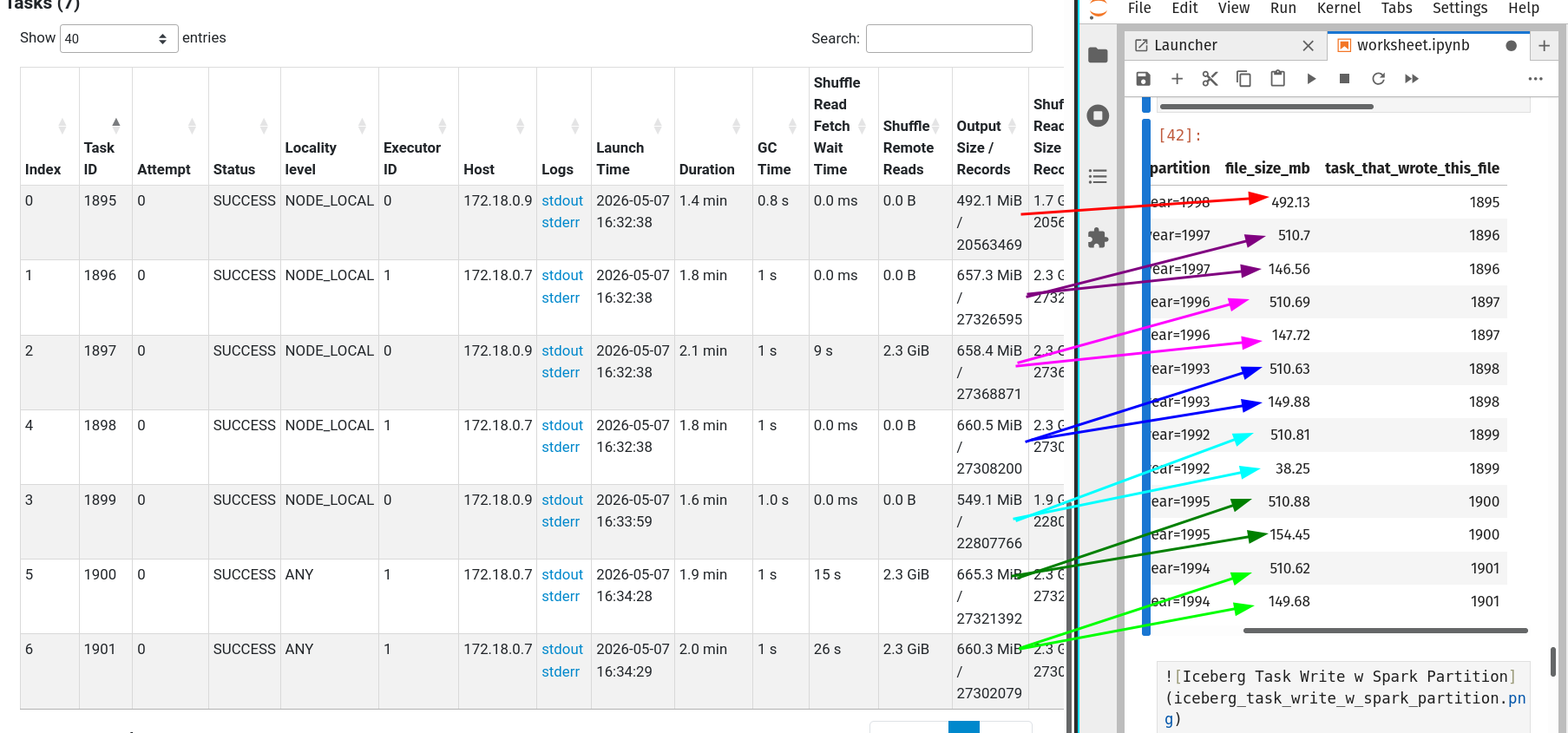Sort tasks table by Task ID
This screenshot has height=733, width=1568.
pyautogui.click(x=105, y=127)
